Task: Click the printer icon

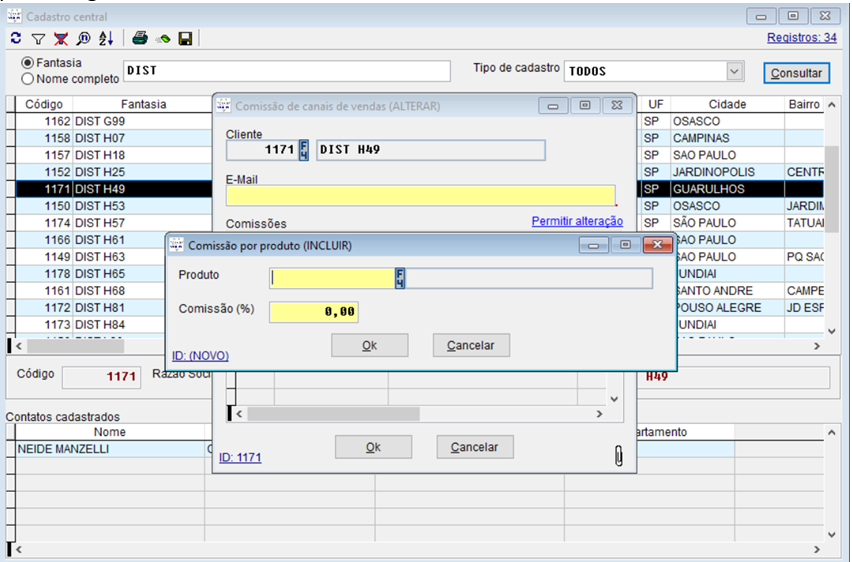Action: [141, 38]
